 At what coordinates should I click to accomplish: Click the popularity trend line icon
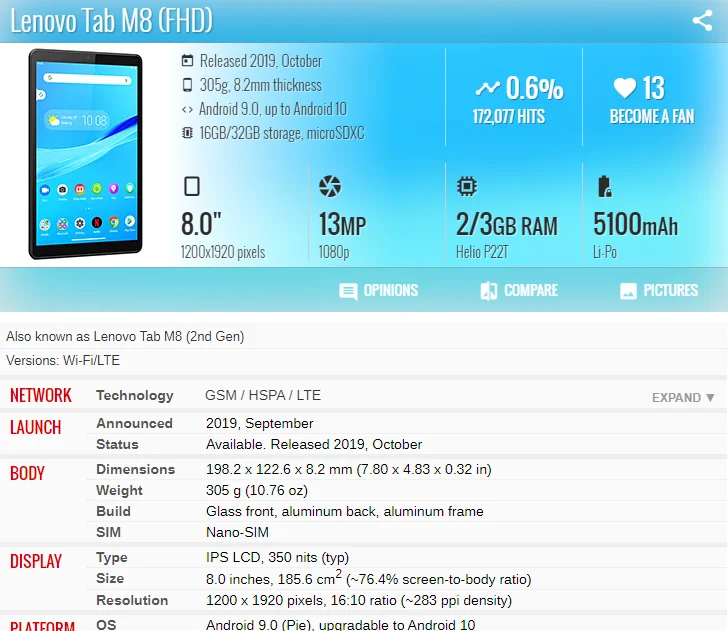tap(488, 88)
